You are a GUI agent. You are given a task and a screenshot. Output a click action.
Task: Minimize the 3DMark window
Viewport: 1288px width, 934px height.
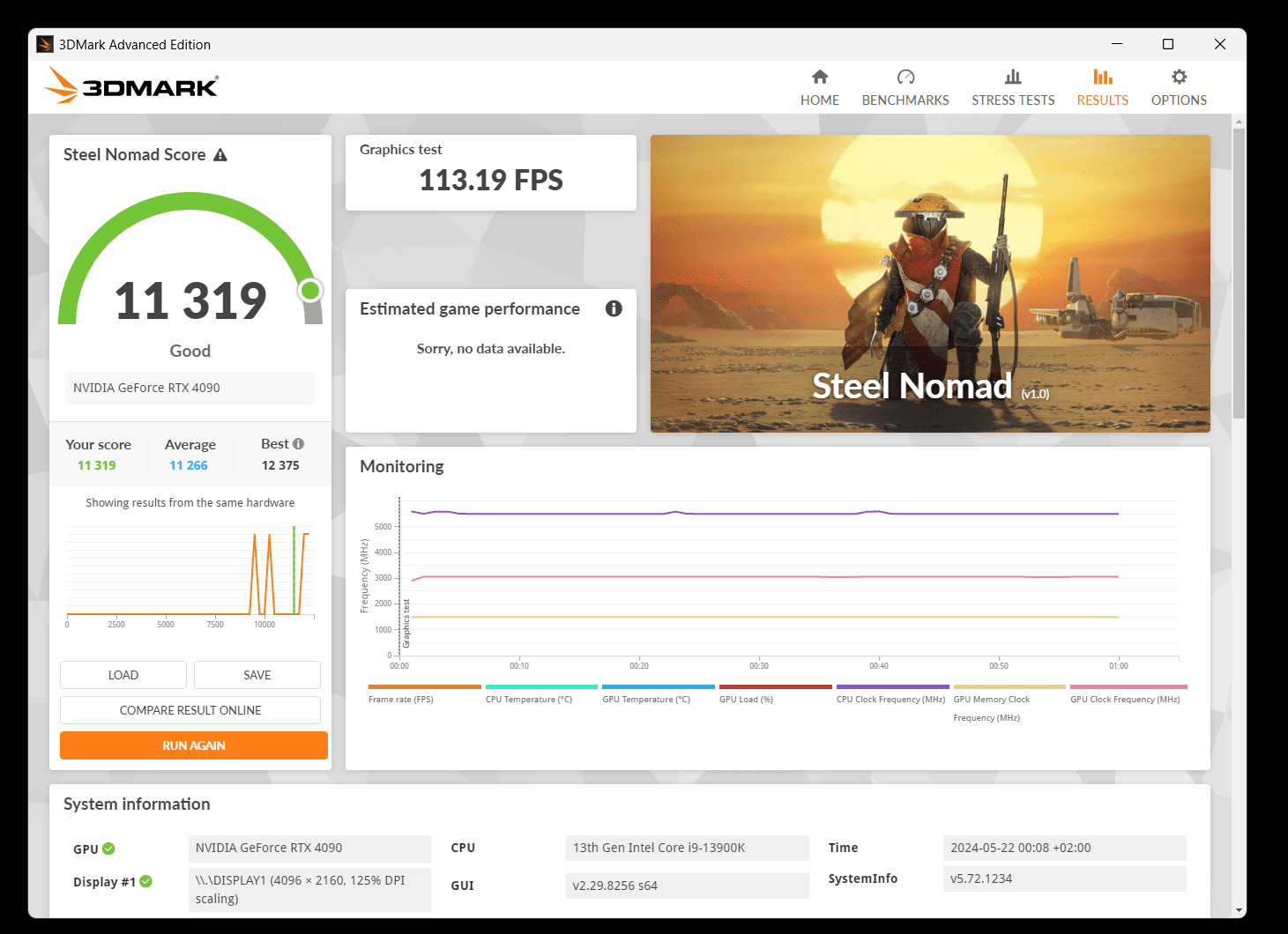click(1117, 44)
